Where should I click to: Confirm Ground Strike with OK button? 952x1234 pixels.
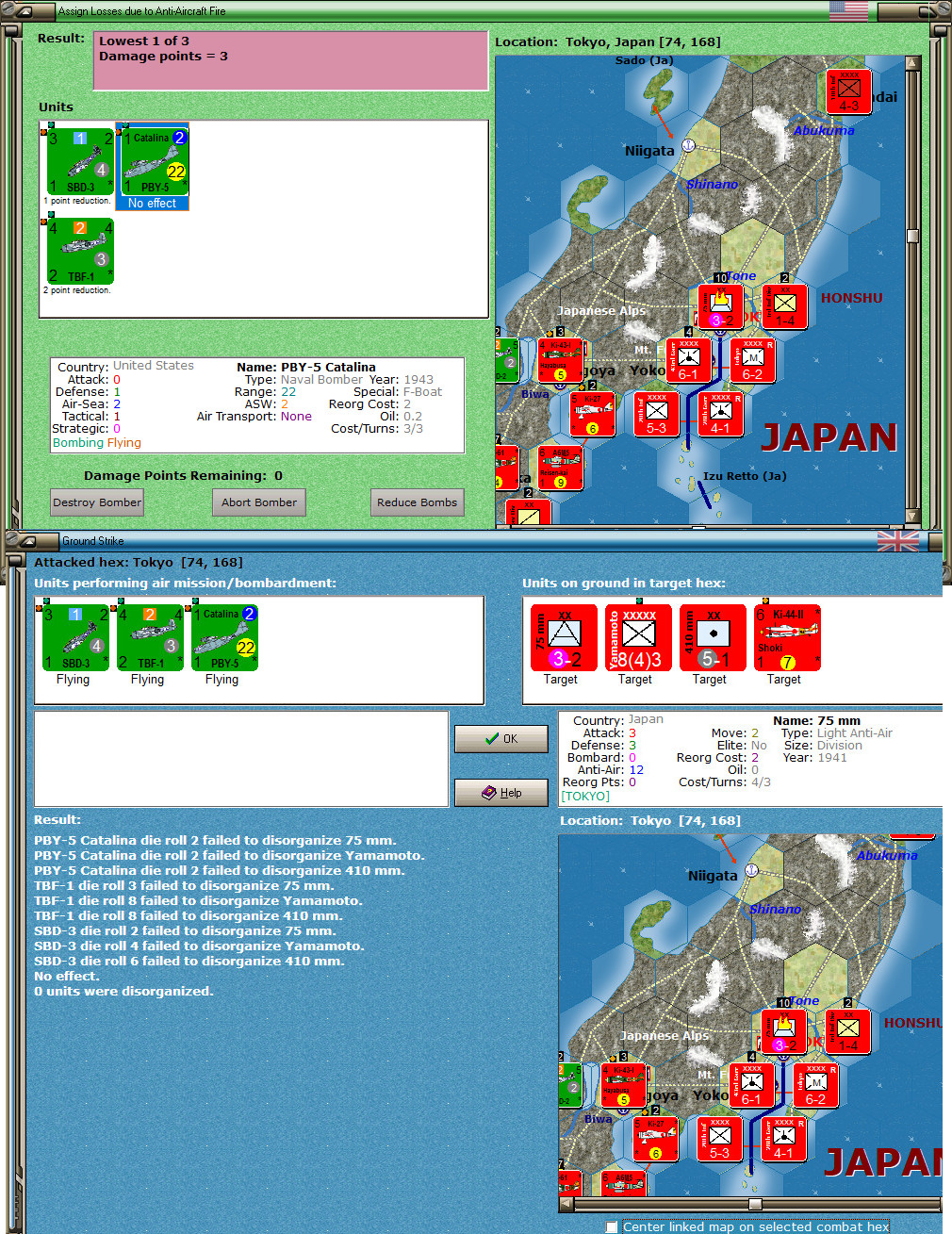click(501, 738)
